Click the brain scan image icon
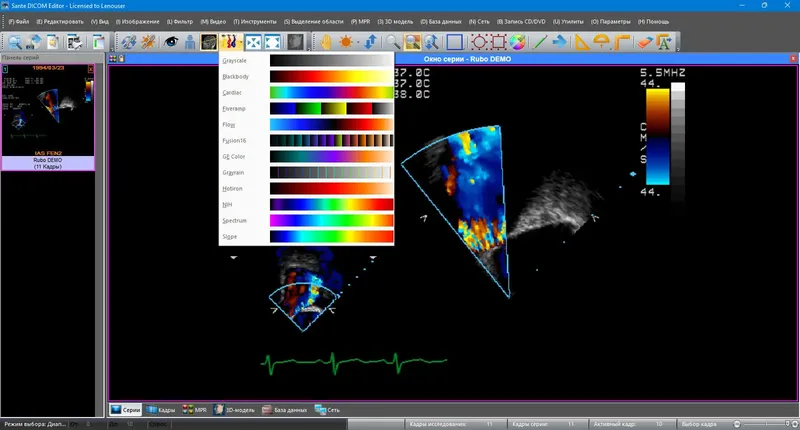The width and height of the screenshot is (800, 430). coord(209,42)
